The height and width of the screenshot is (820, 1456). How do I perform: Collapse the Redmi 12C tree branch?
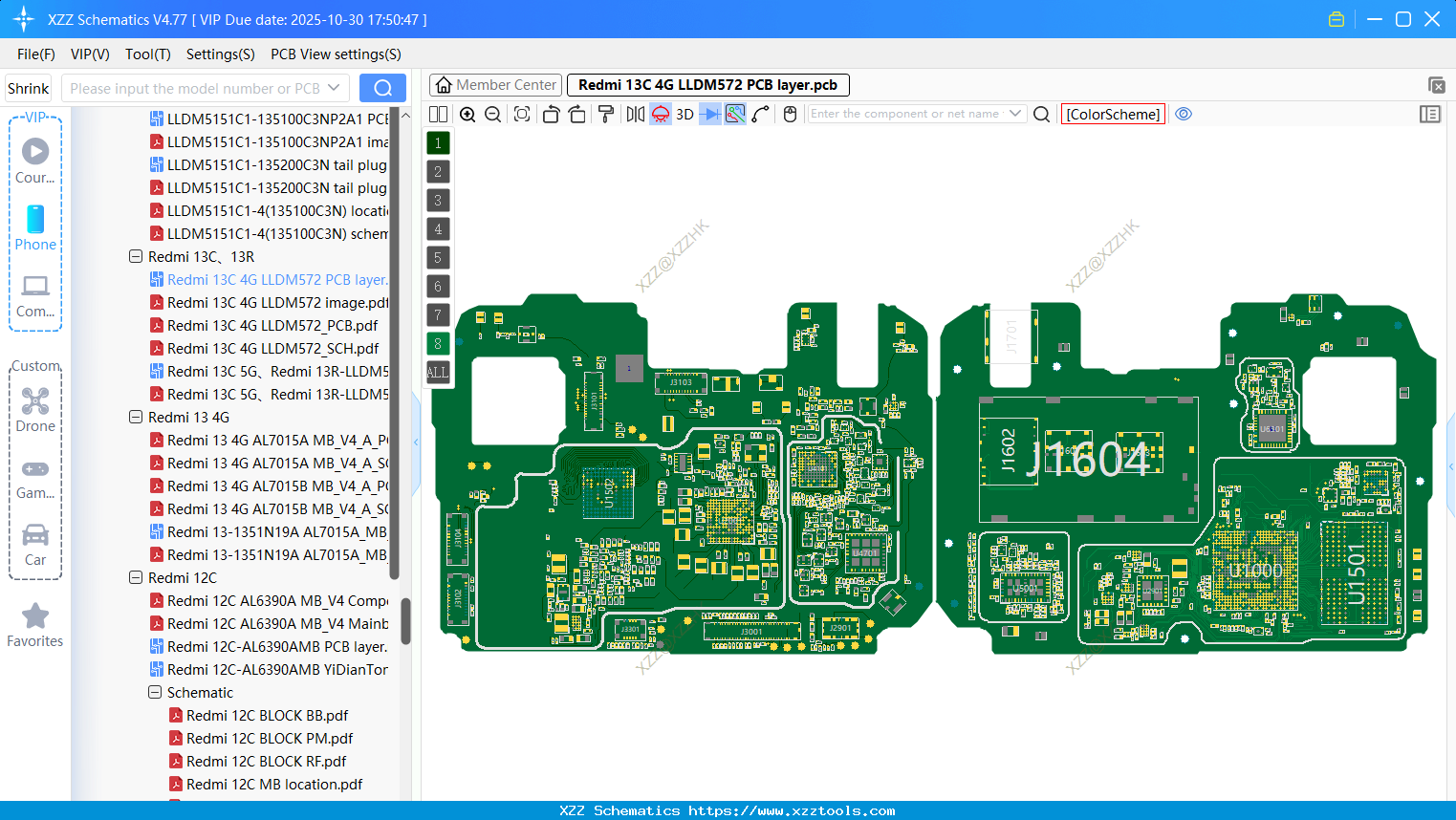click(135, 577)
